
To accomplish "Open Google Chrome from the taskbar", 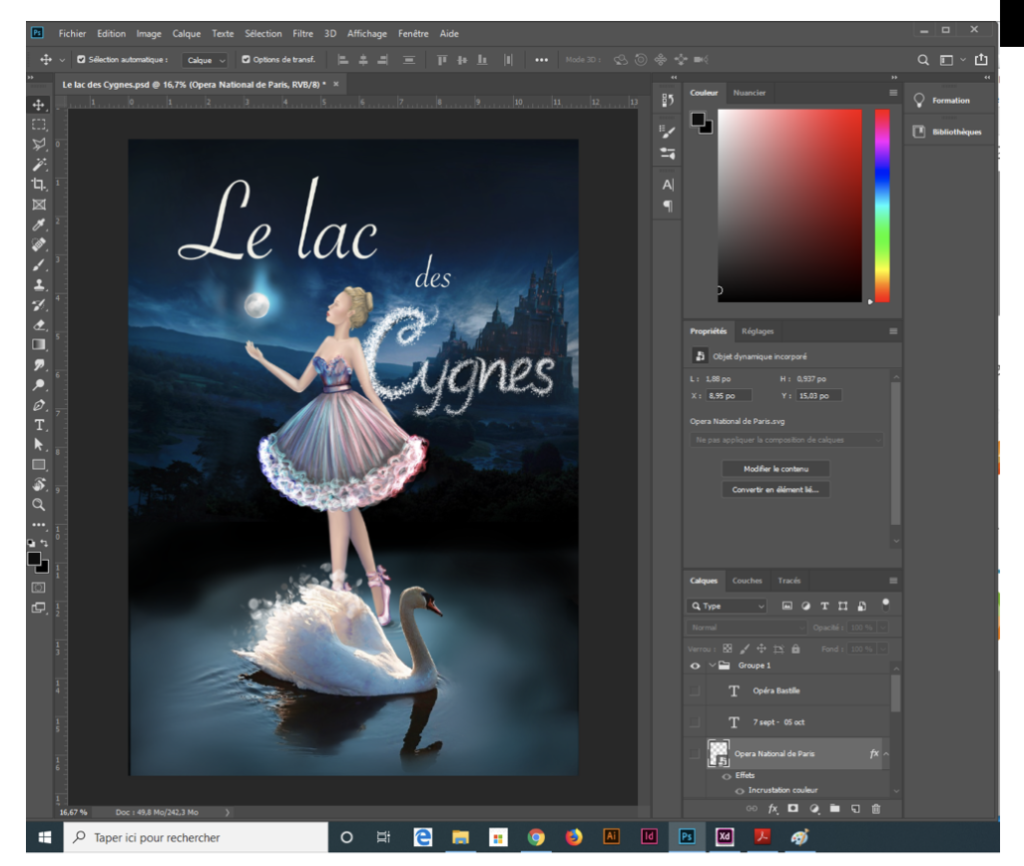I will click(x=536, y=837).
